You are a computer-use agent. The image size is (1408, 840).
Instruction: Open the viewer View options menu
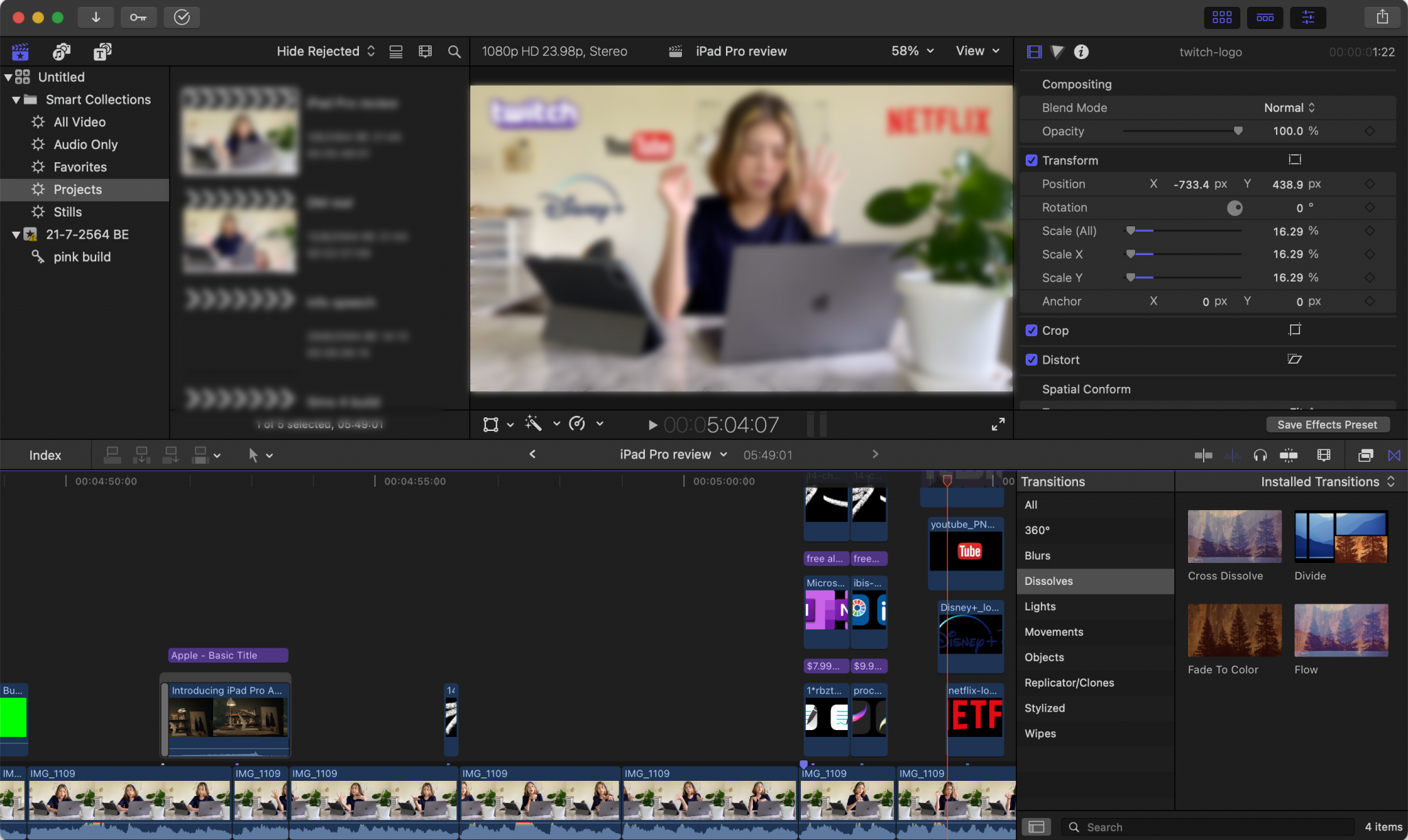(x=977, y=51)
